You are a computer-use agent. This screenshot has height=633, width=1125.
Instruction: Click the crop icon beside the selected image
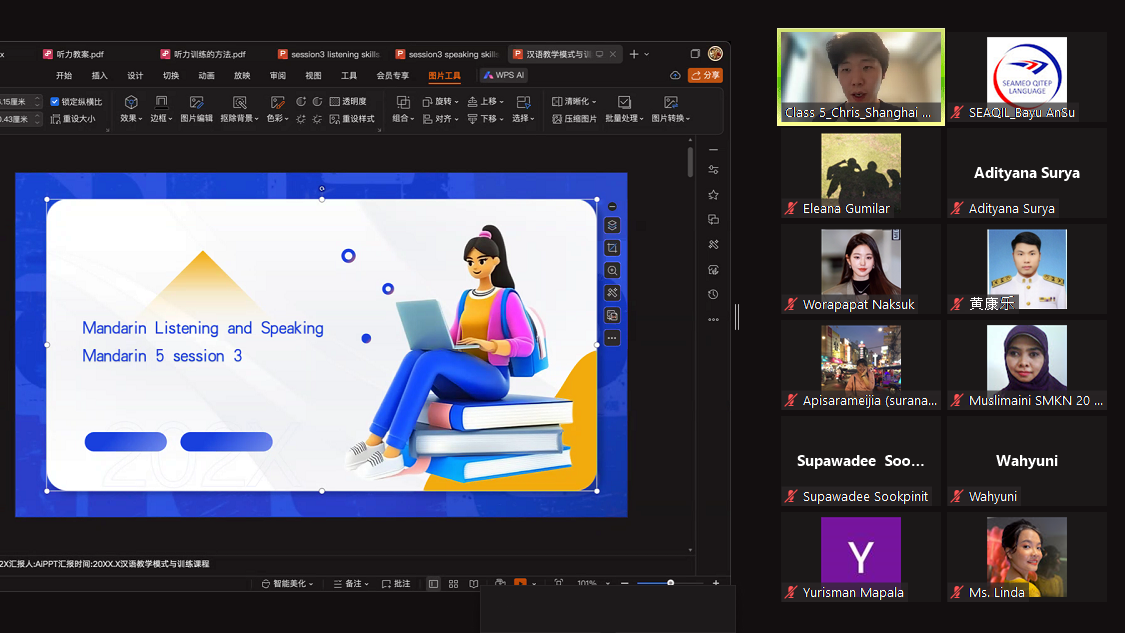(612, 248)
